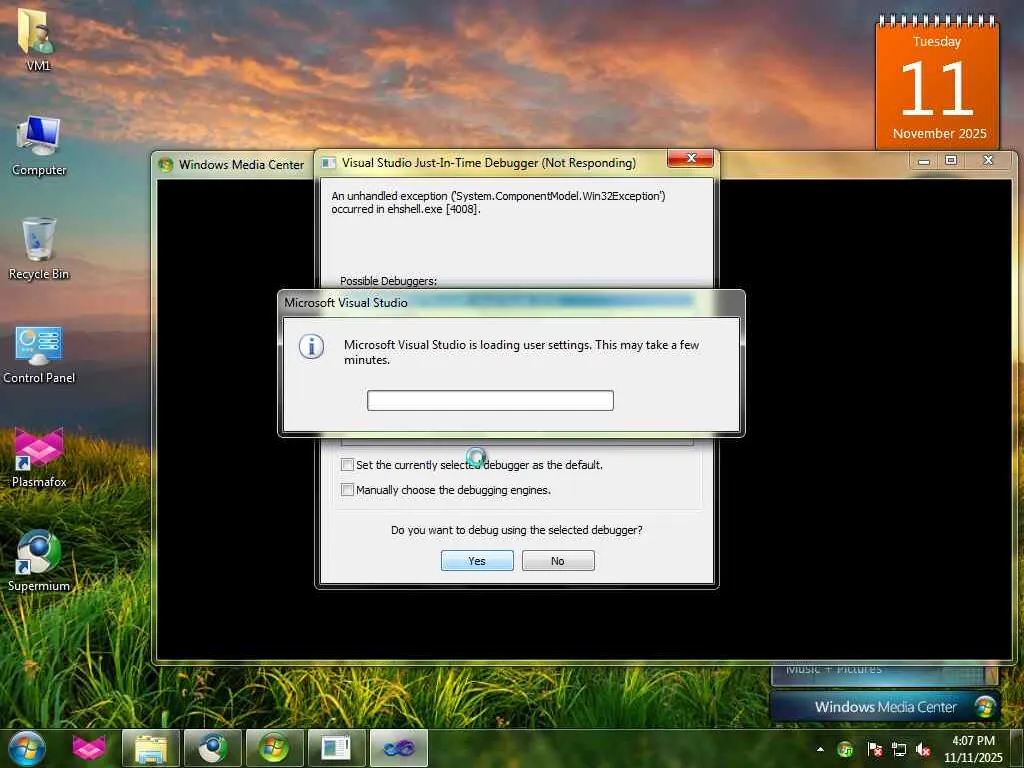This screenshot has height=768, width=1024.
Task: Switch to the JIT Debugger taskbar button
Action: 337,748
